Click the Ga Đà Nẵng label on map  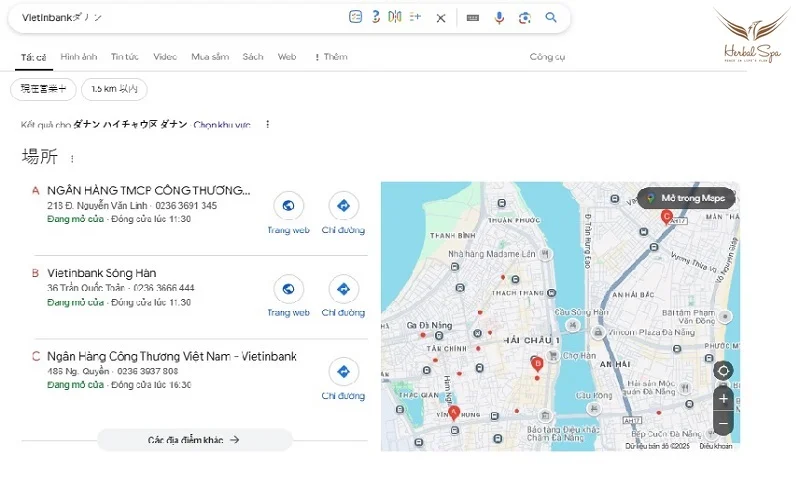(429, 325)
